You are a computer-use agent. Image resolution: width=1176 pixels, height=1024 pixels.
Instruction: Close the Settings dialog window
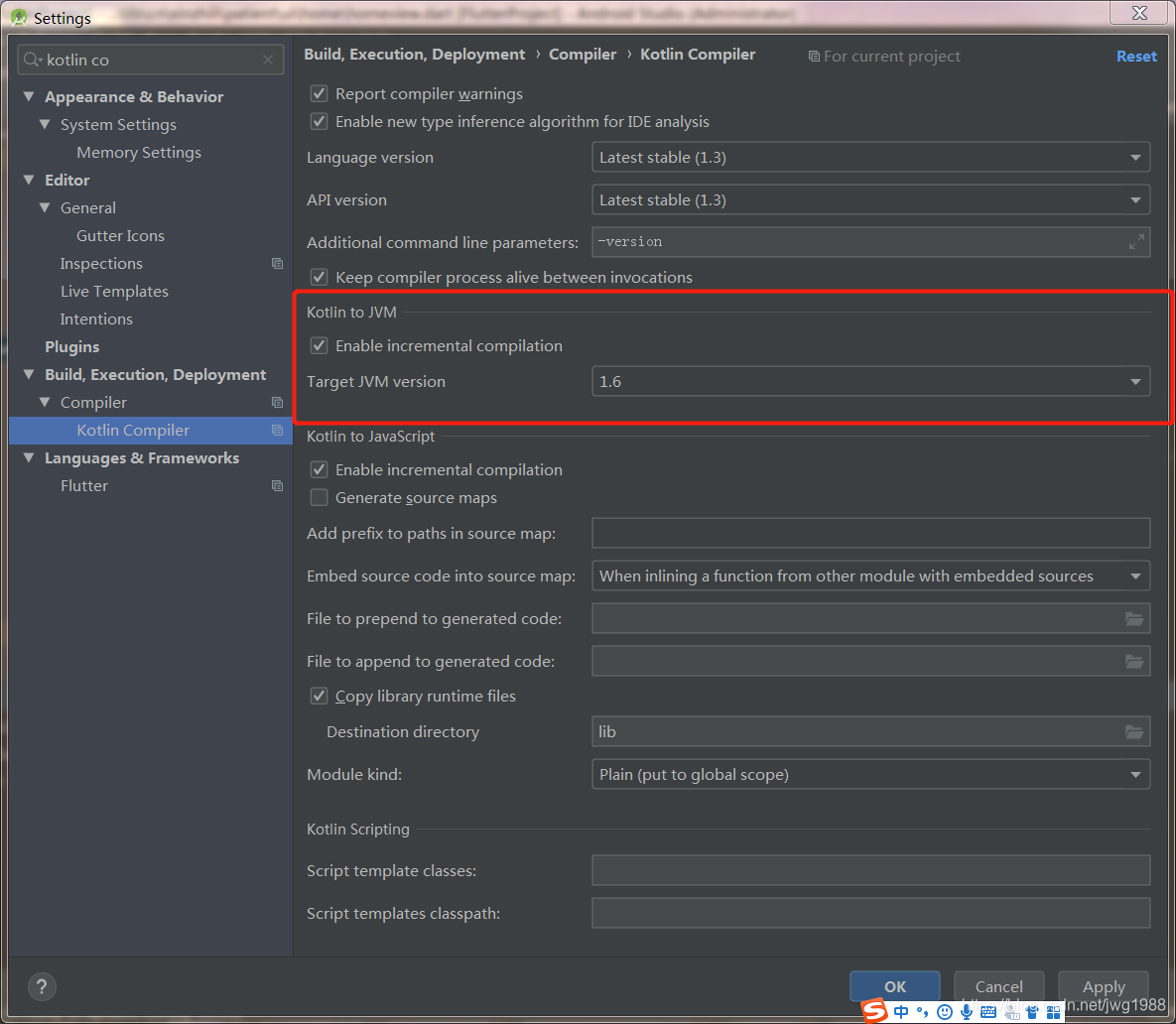(1139, 13)
